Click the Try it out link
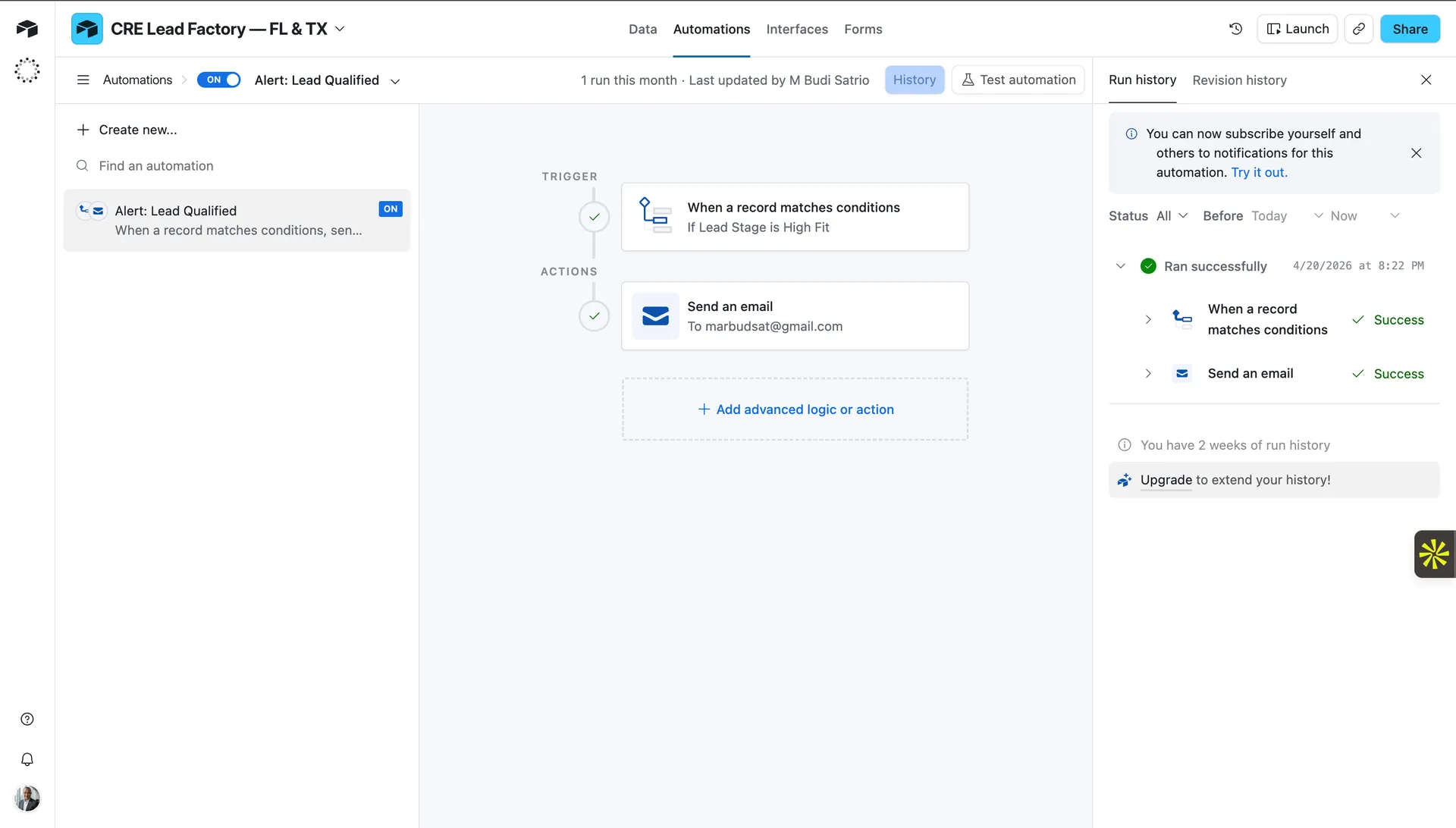The width and height of the screenshot is (1456, 828). pos(1259,172)
